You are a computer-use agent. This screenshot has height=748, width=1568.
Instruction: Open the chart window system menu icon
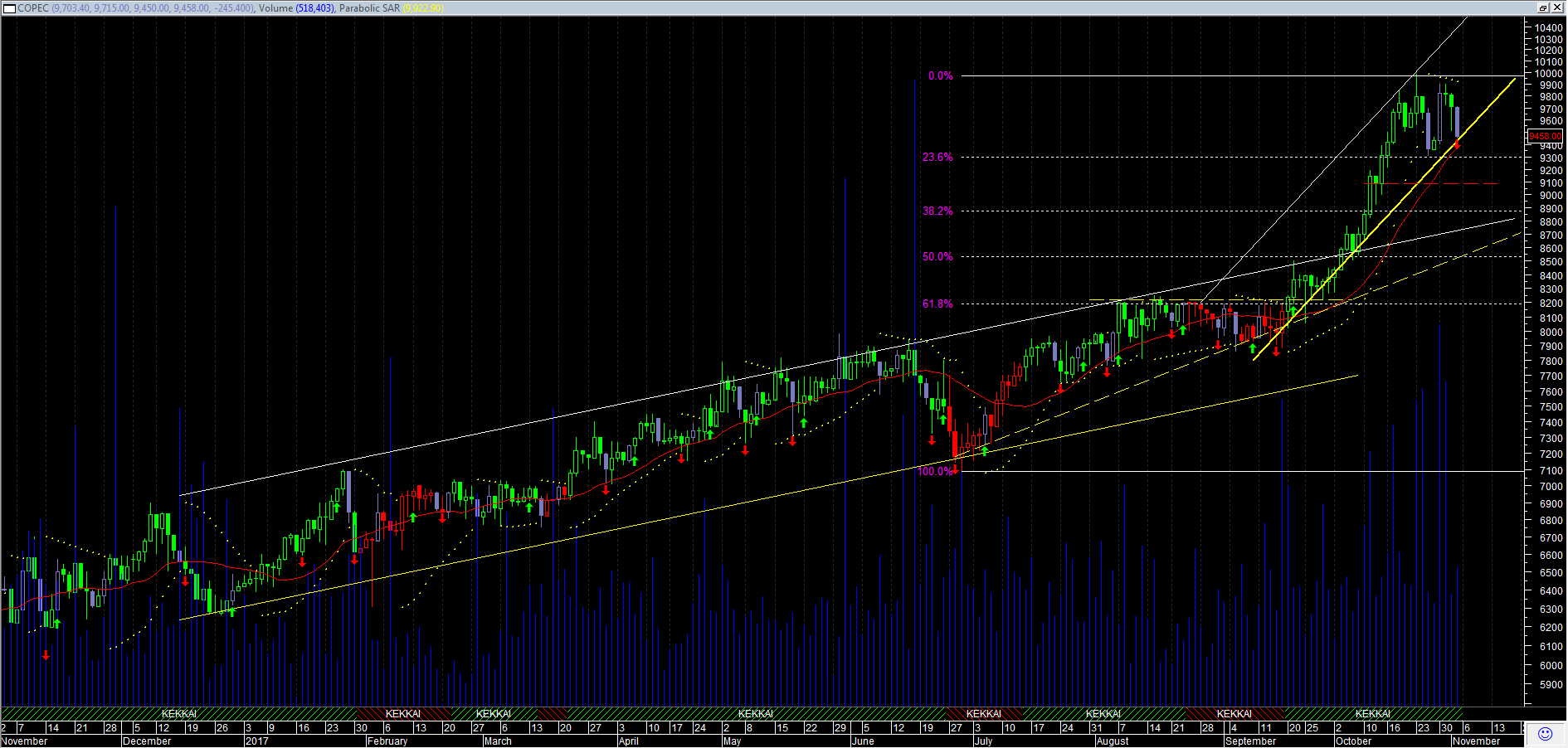pos(9,8)
